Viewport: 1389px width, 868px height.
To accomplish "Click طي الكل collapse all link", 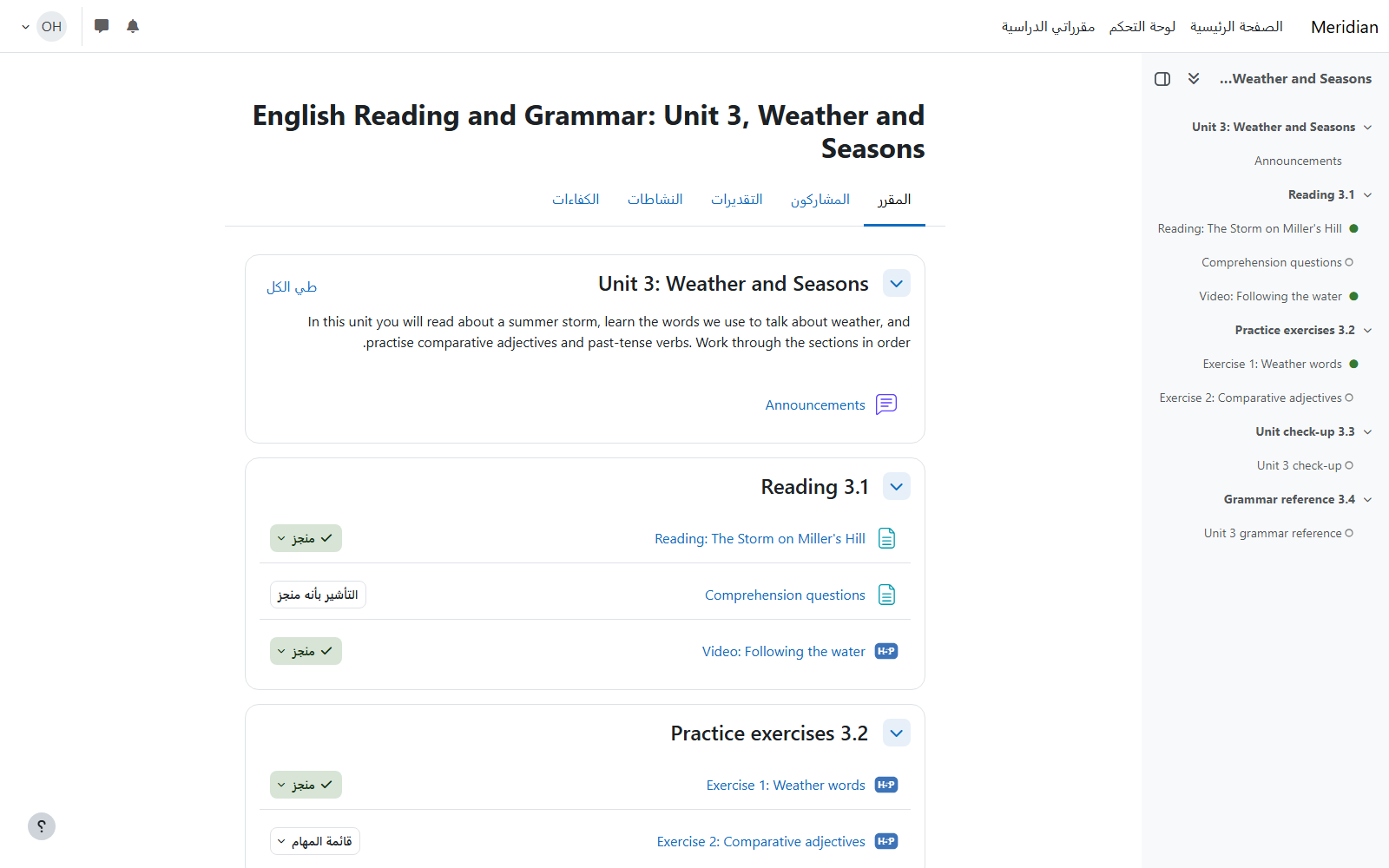I will pyautogui.click(x=292, y=286).
